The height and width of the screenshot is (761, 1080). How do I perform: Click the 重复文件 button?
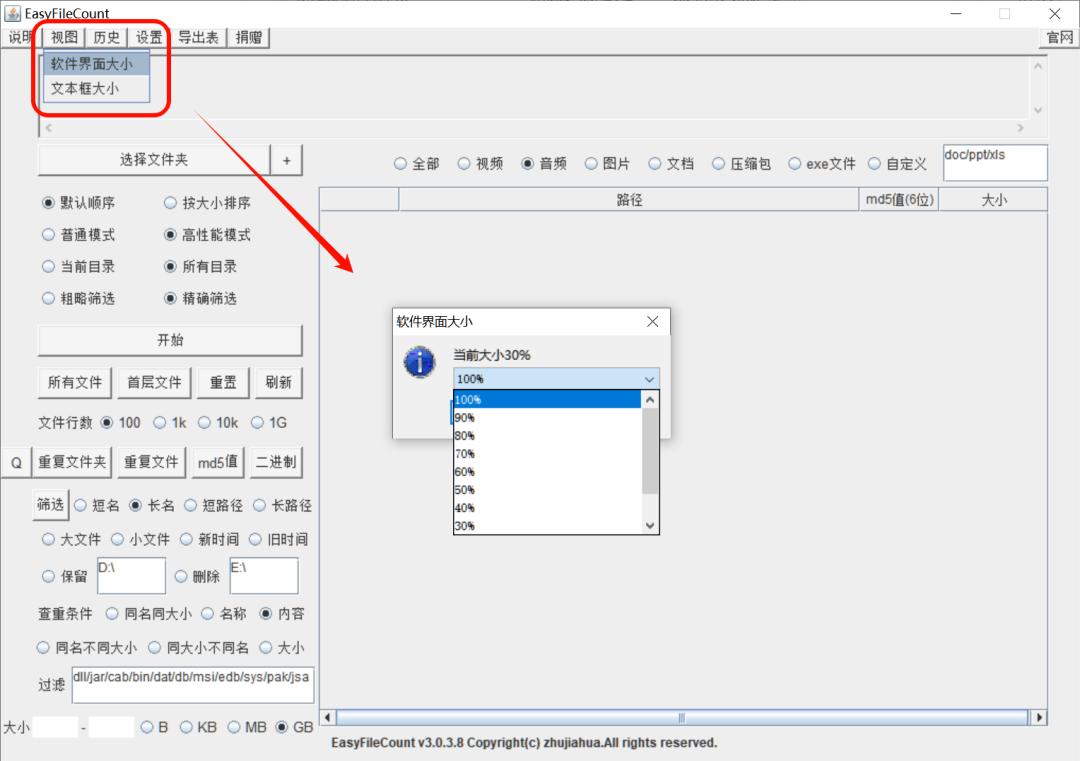(151, 462)
